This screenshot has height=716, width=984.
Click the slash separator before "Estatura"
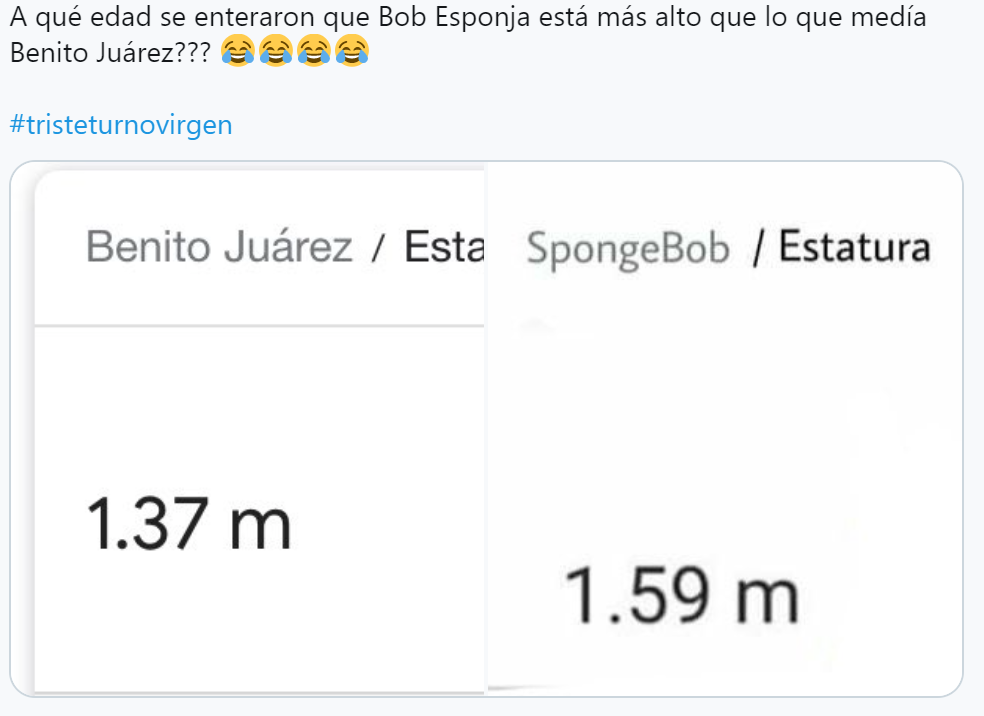[x=758, y=248]
